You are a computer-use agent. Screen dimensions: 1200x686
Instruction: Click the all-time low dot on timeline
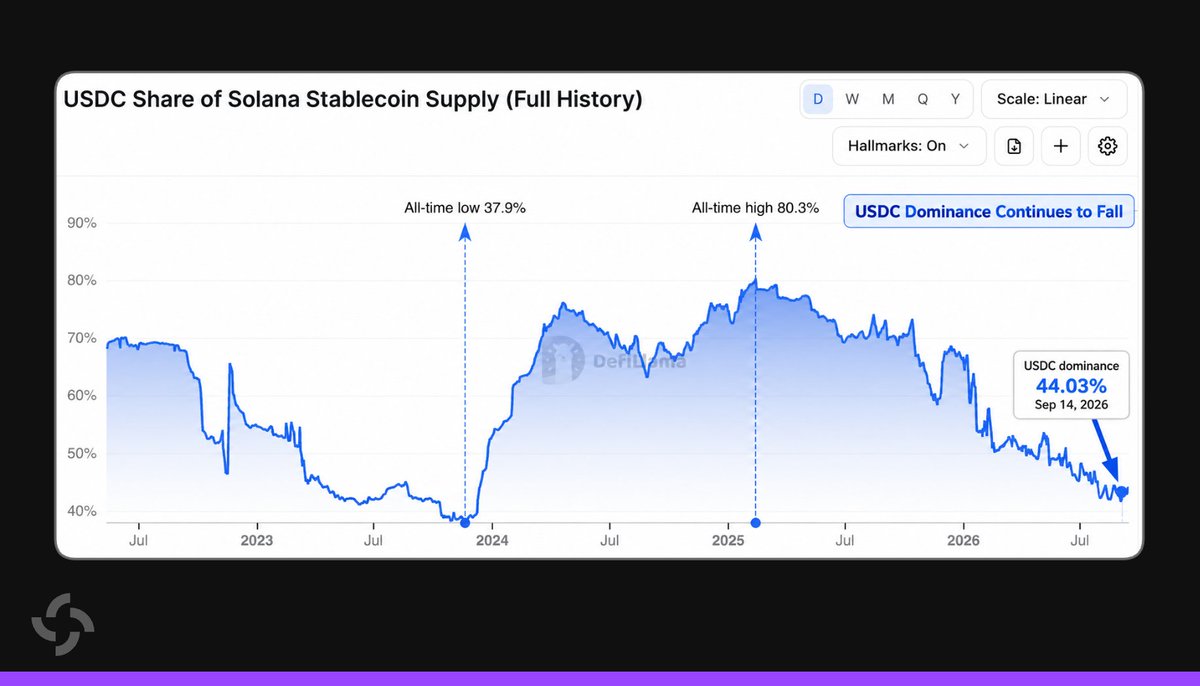(464, 523)
